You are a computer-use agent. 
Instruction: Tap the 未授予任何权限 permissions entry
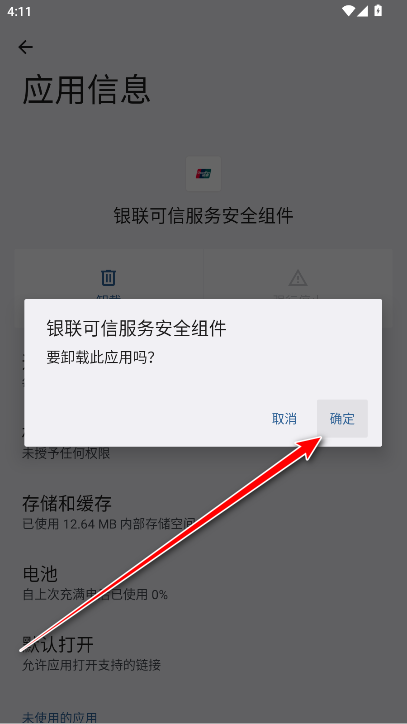66,453
